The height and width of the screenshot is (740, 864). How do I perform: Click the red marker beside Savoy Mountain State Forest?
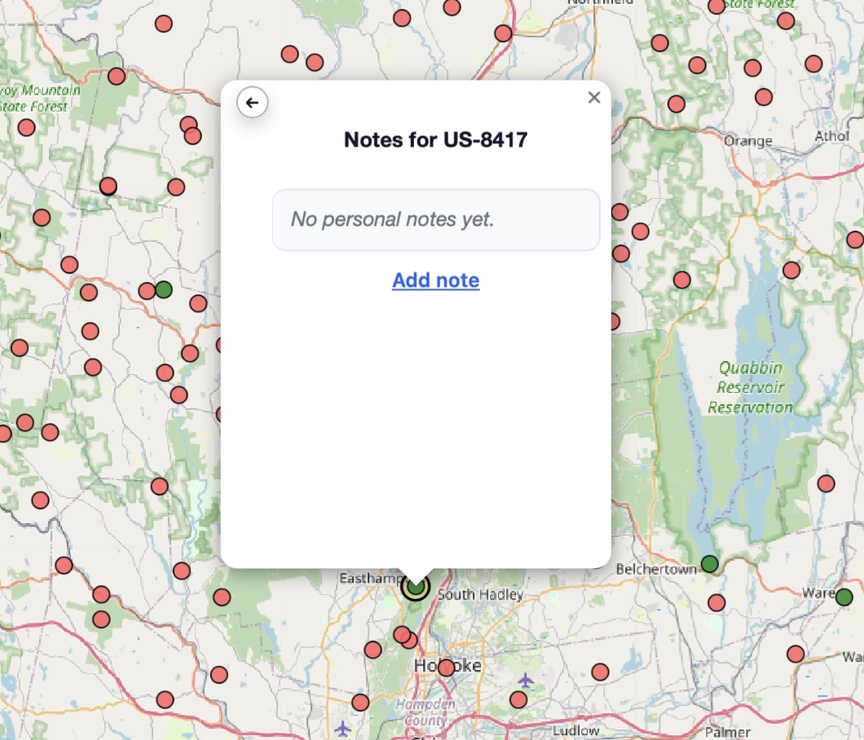coord(116,76)
